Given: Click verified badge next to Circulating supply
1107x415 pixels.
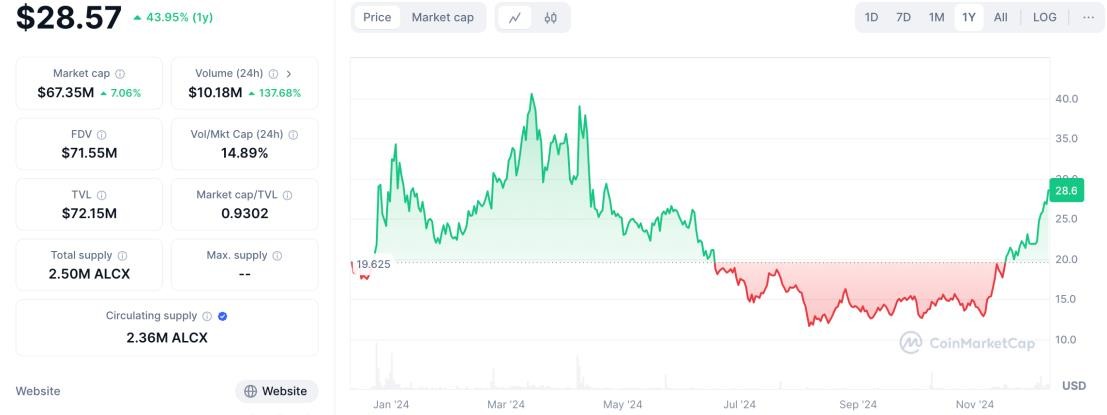Looking at the screenshot, I should pos(222,316).
